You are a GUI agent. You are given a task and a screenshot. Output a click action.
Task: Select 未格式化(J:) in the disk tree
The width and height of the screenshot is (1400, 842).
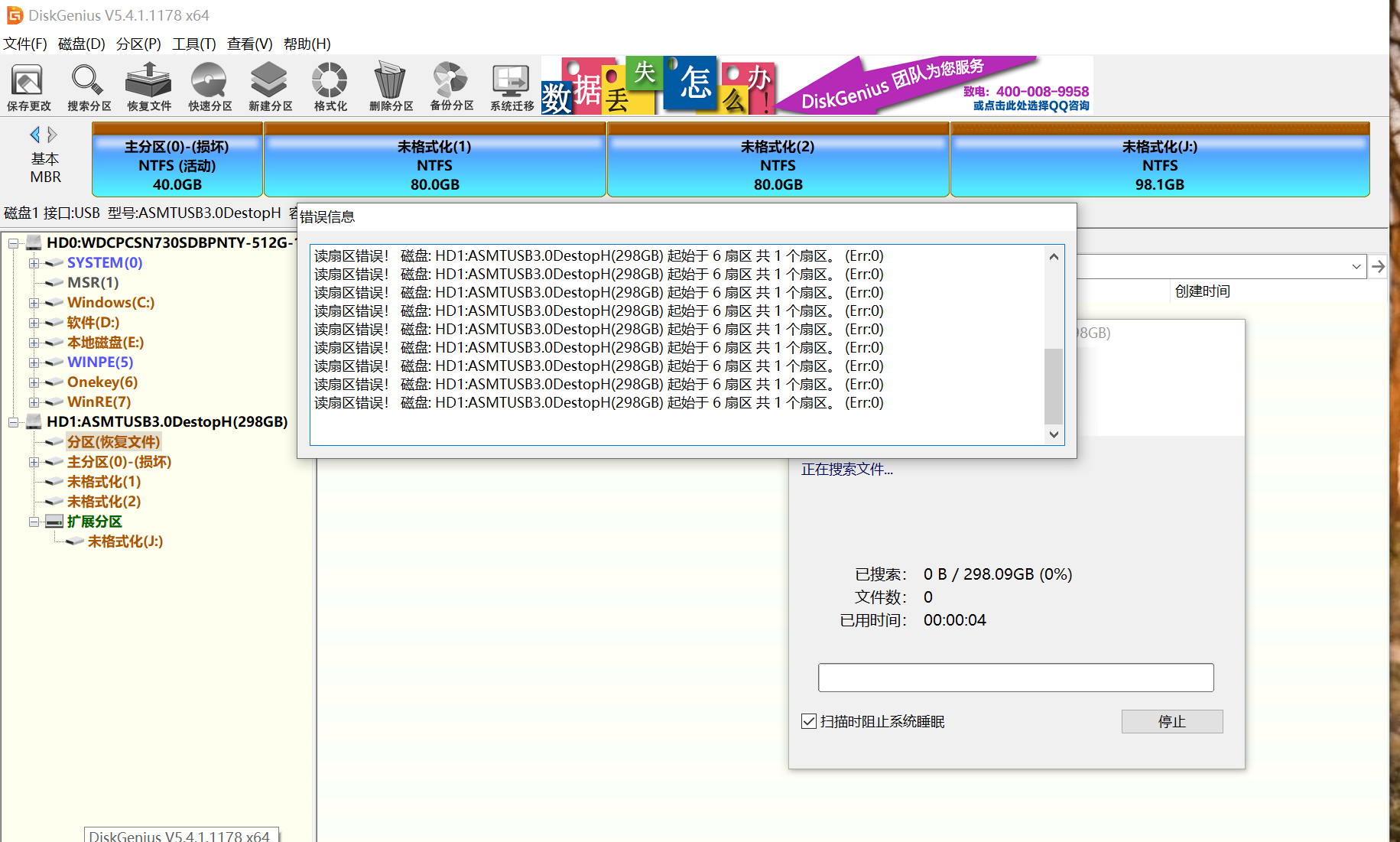tap(125, 541)
